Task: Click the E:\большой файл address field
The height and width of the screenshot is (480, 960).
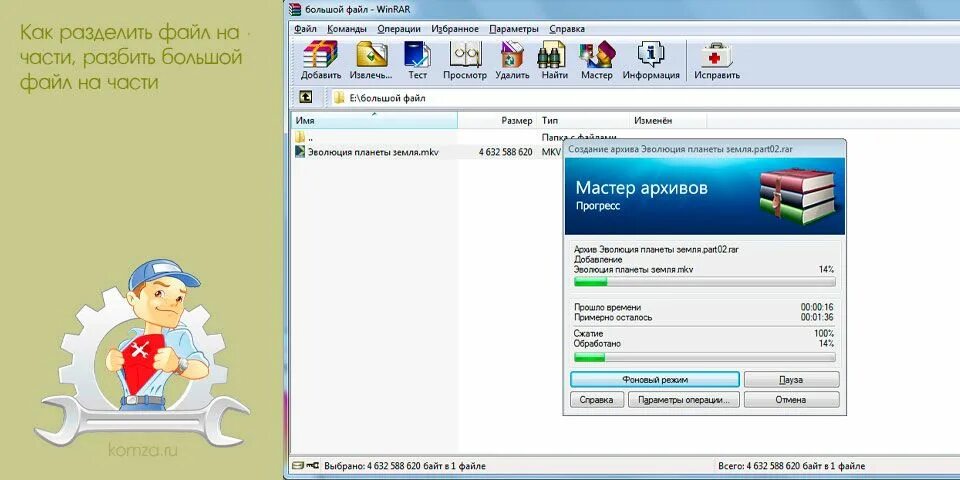Action: (643, 97)
